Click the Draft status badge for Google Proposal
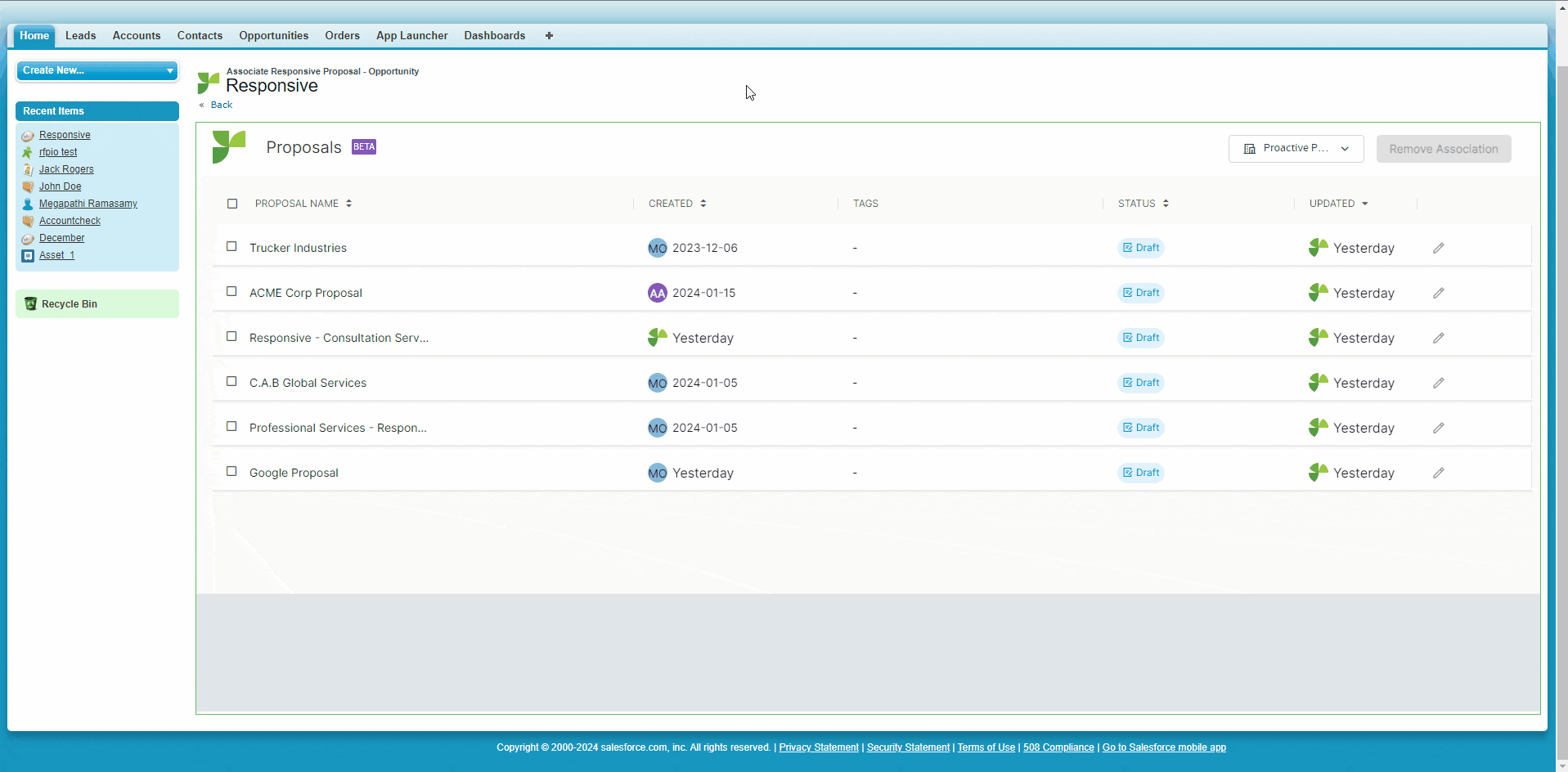1568x772 pixels. click(1141, 473)
